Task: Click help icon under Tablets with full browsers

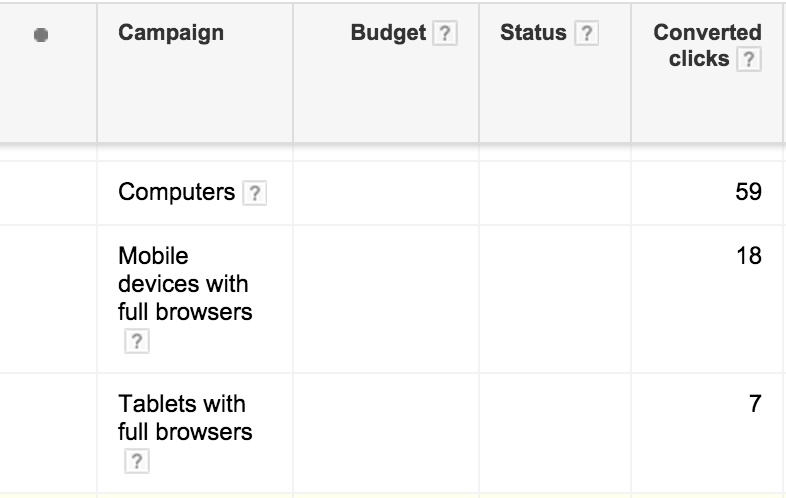Action: click(x=137, y=461)
